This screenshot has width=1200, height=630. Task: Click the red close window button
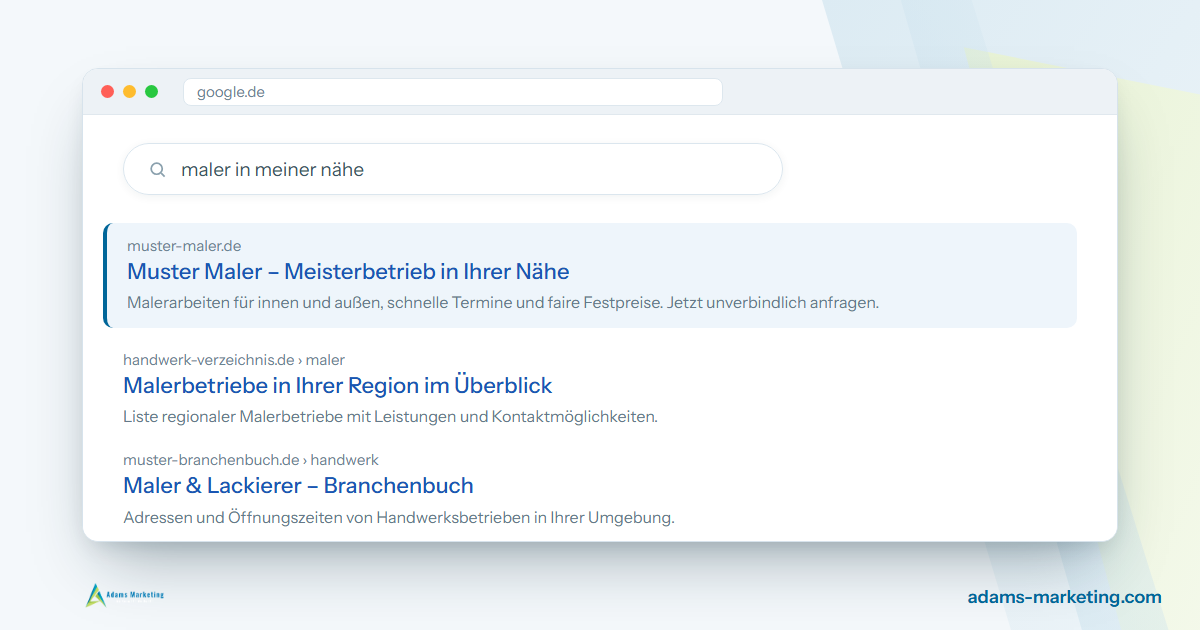click(108, 92)
